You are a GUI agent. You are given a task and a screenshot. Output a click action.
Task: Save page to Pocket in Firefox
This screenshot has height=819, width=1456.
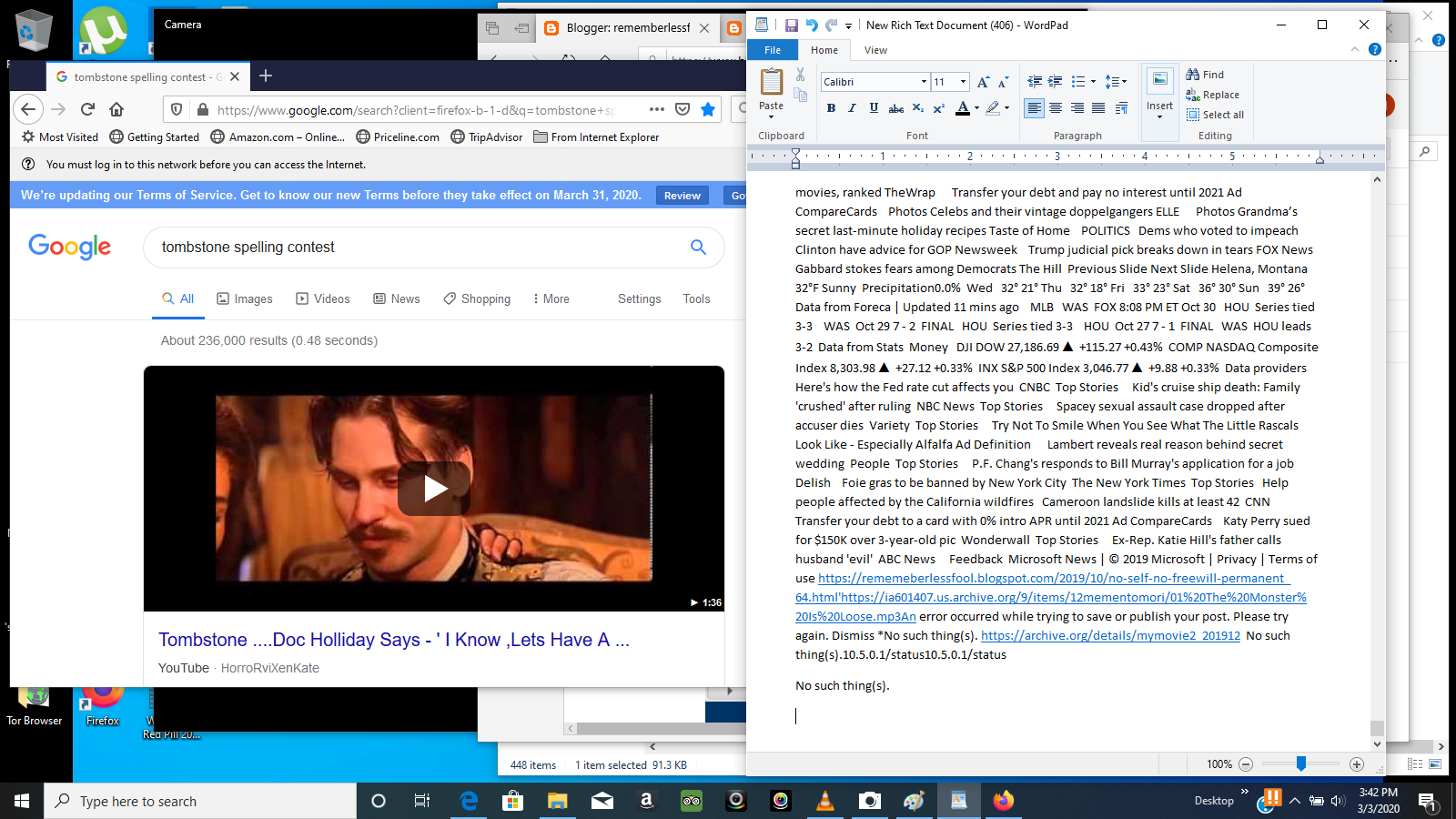(x=682, y=109)
